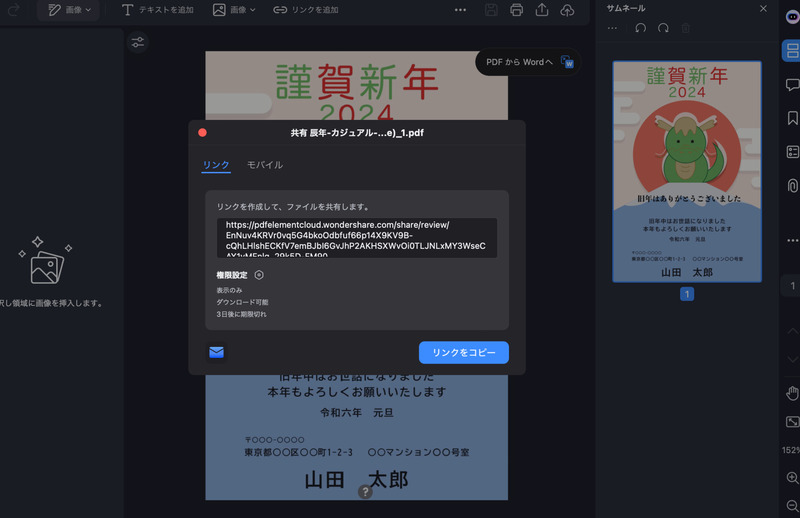This screenshot has width=800, height=518.
Task: Open the right sidebar more ellipsis
Action: (792, 240)
